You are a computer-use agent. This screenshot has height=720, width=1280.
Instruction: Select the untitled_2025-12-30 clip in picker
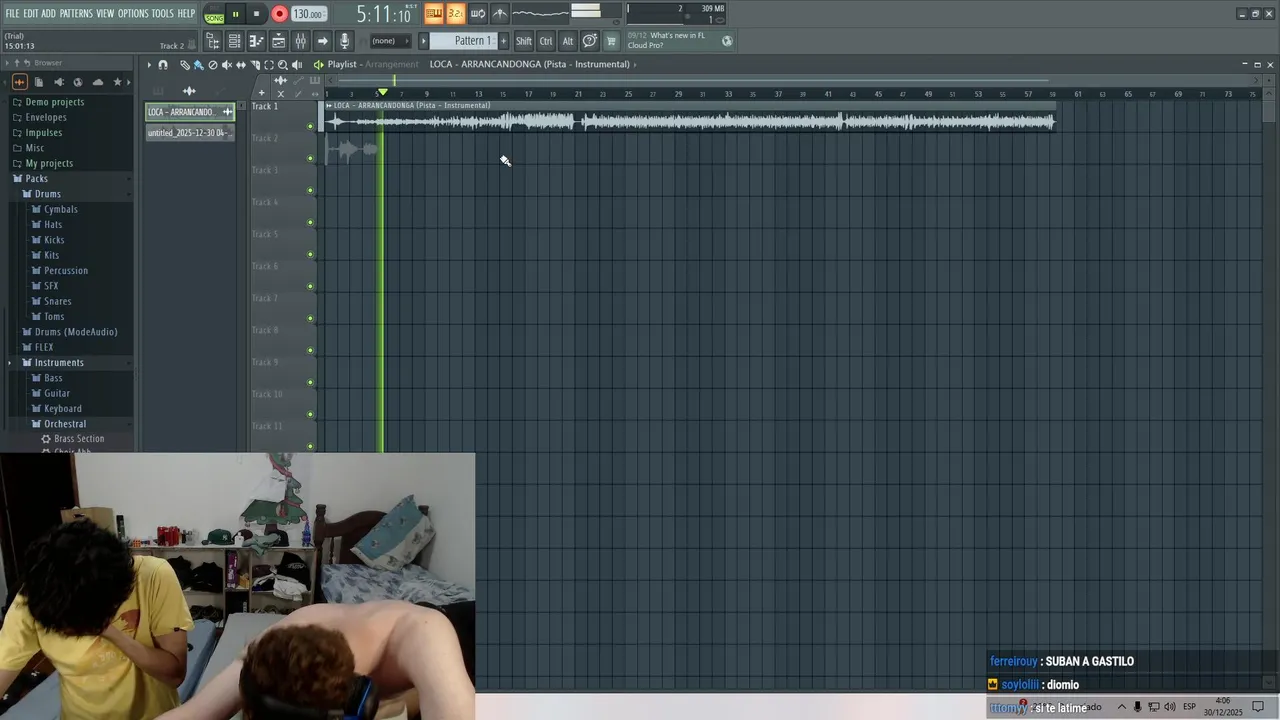point(190,133)
